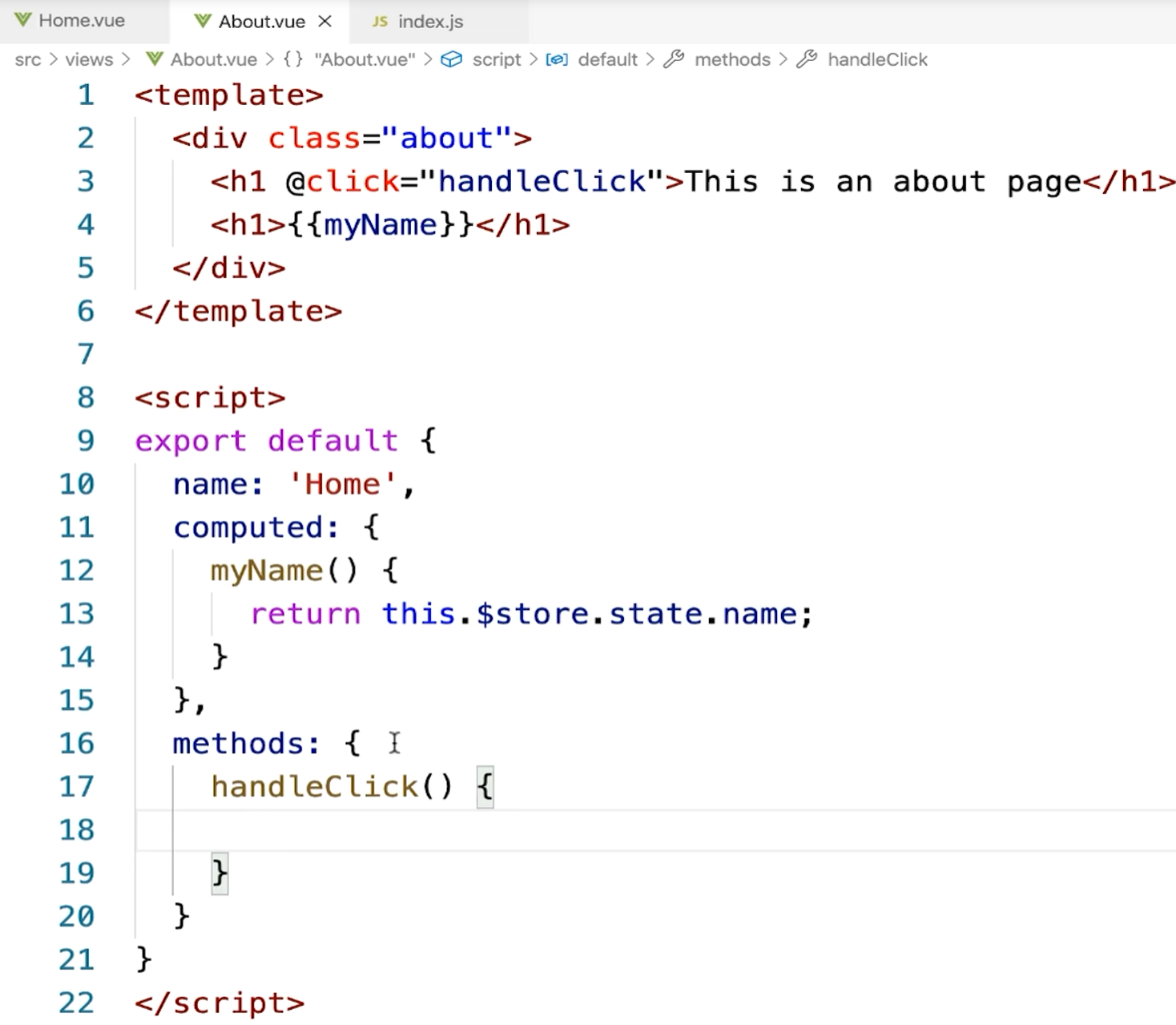The width and height of the screenshot is (1176, 1025).
Task: Click line number 22 in the gutter
Action: tap(77, 1003)
